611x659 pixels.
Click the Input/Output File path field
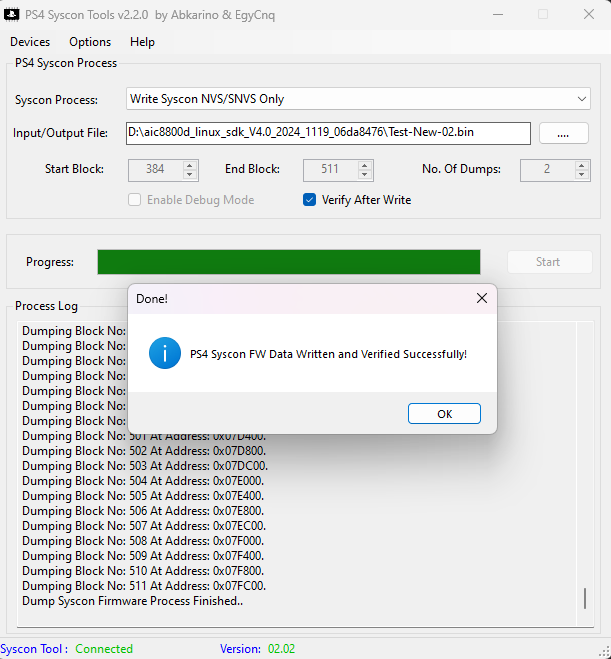click(328, 133)
